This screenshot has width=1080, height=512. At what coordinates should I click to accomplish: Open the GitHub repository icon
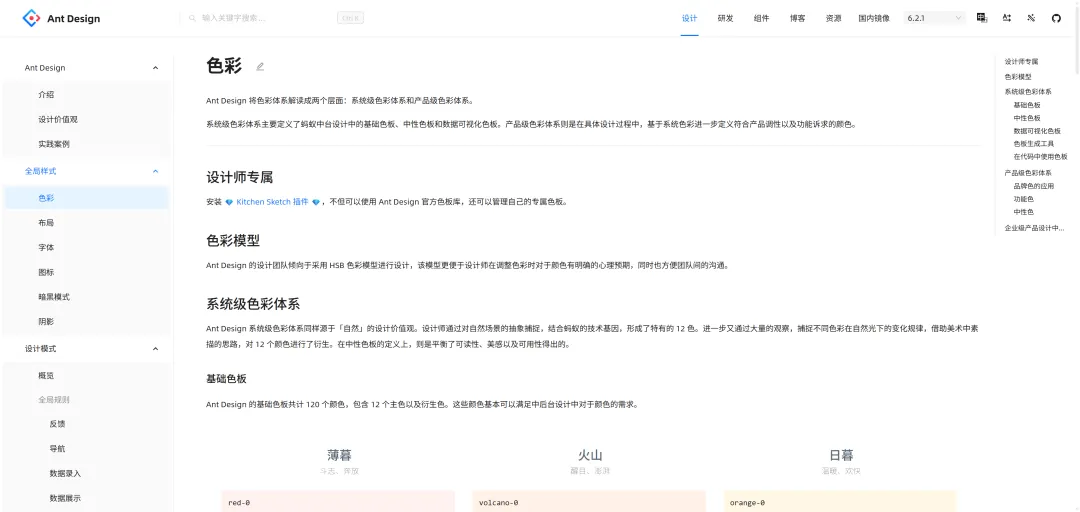coord(1057,19)
